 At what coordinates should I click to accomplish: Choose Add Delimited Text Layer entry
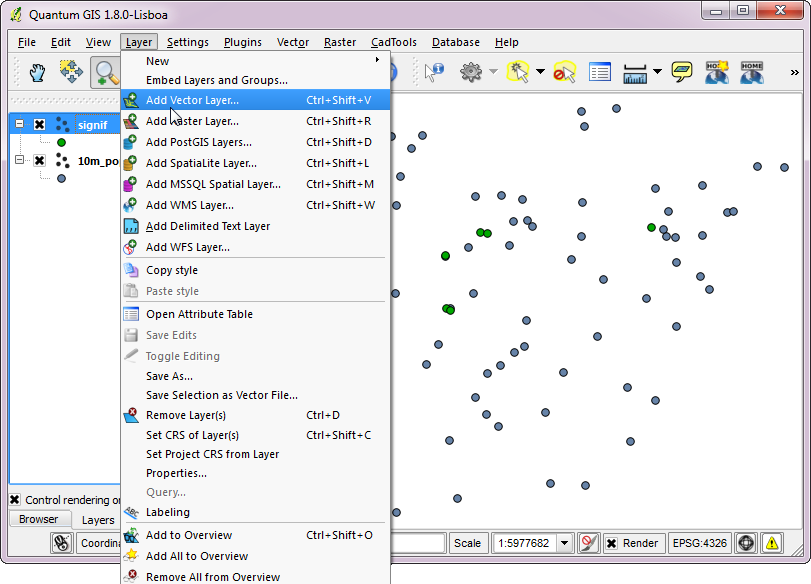pos(256,226)
